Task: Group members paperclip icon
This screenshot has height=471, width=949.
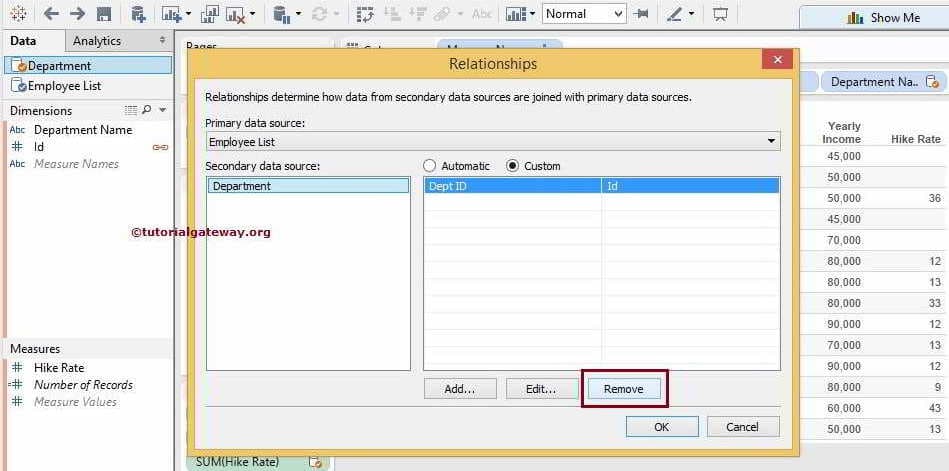Action: 443,14
